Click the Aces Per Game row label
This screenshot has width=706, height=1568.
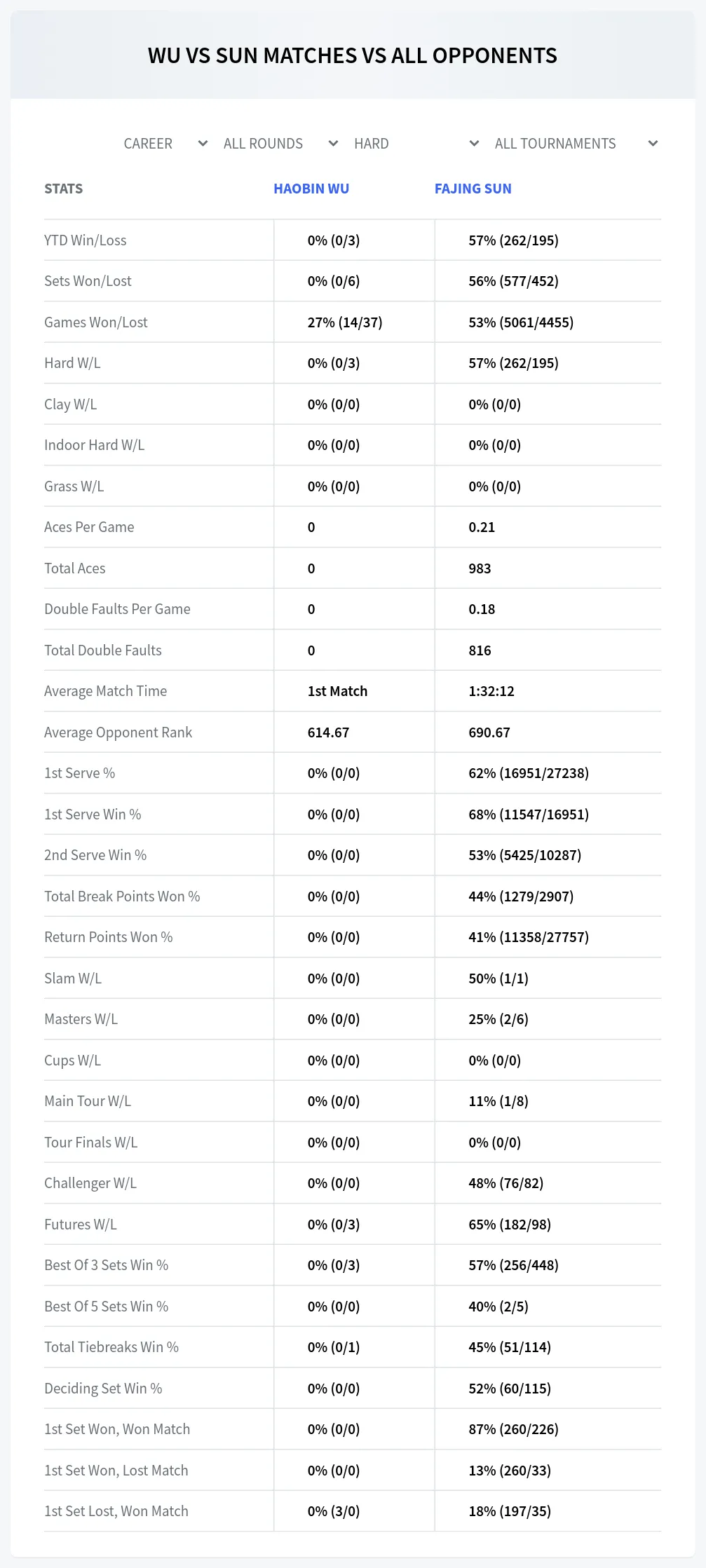coord(89,527)
